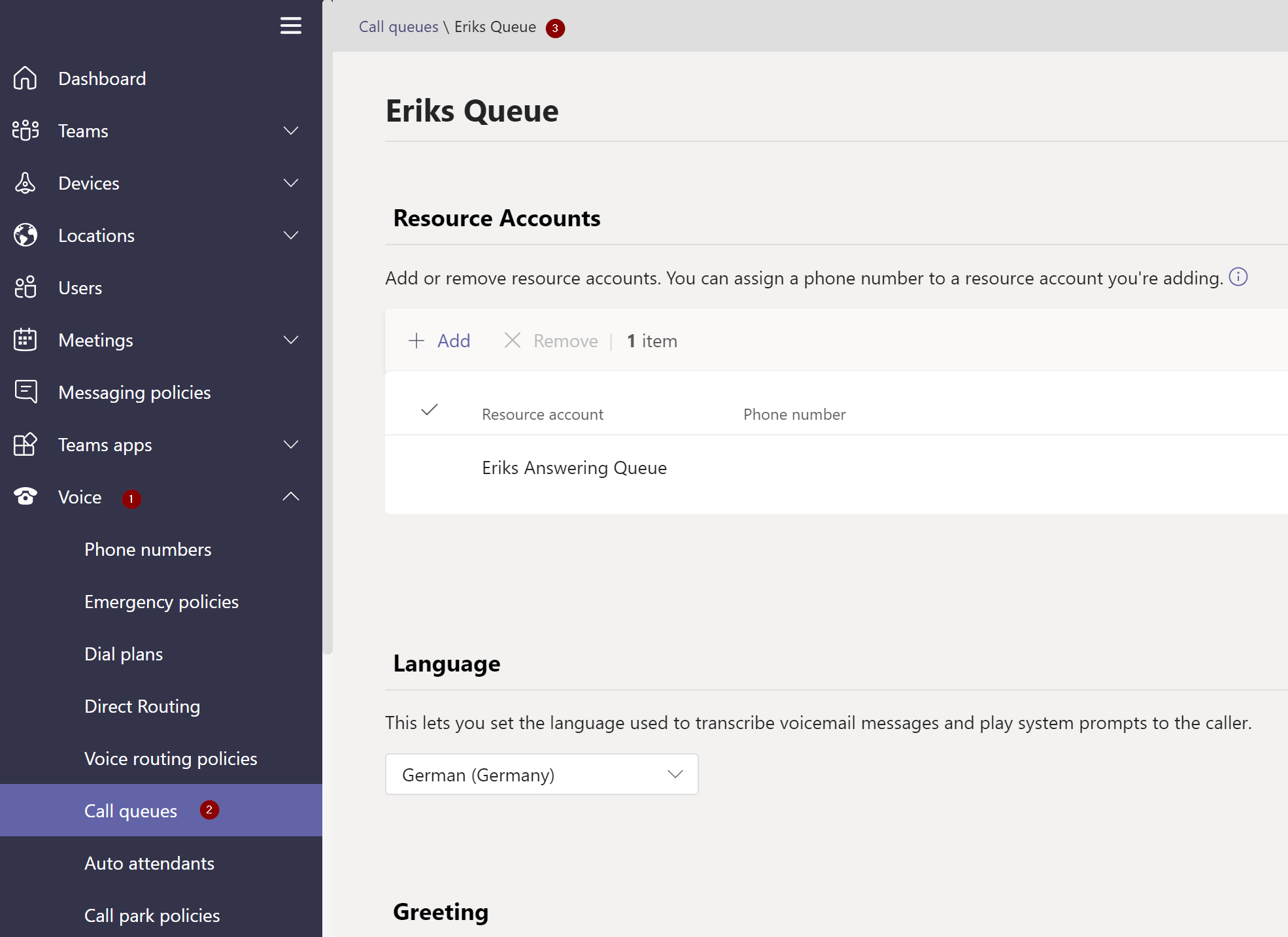1288x937 pixels.
Task: Click the Locations globe icon
Action: [25, 235]
